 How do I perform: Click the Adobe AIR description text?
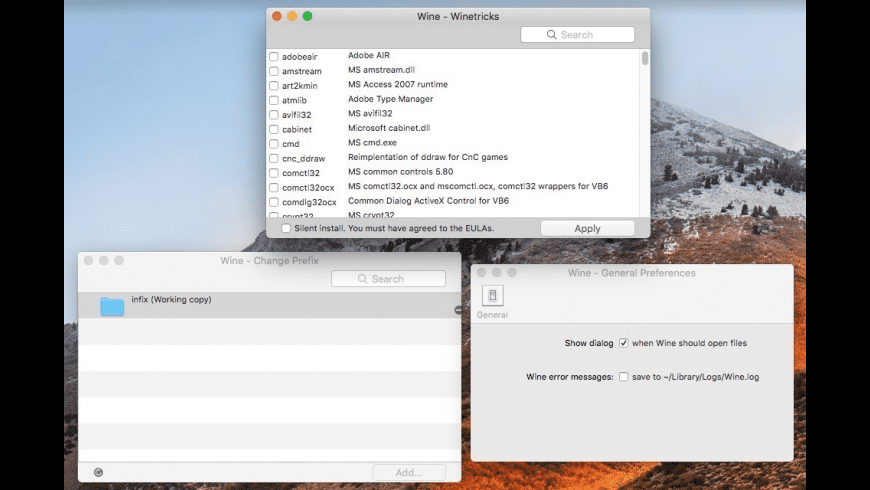[369, 55]
